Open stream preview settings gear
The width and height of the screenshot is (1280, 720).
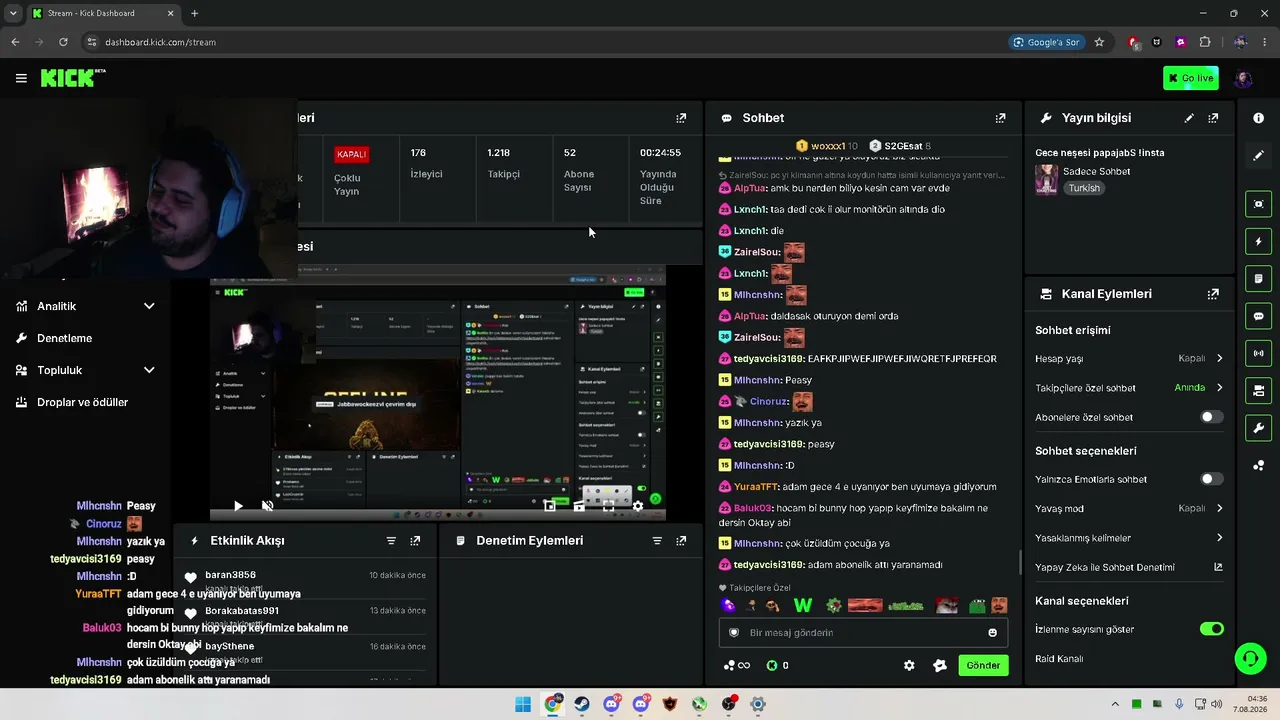[638, 506]
